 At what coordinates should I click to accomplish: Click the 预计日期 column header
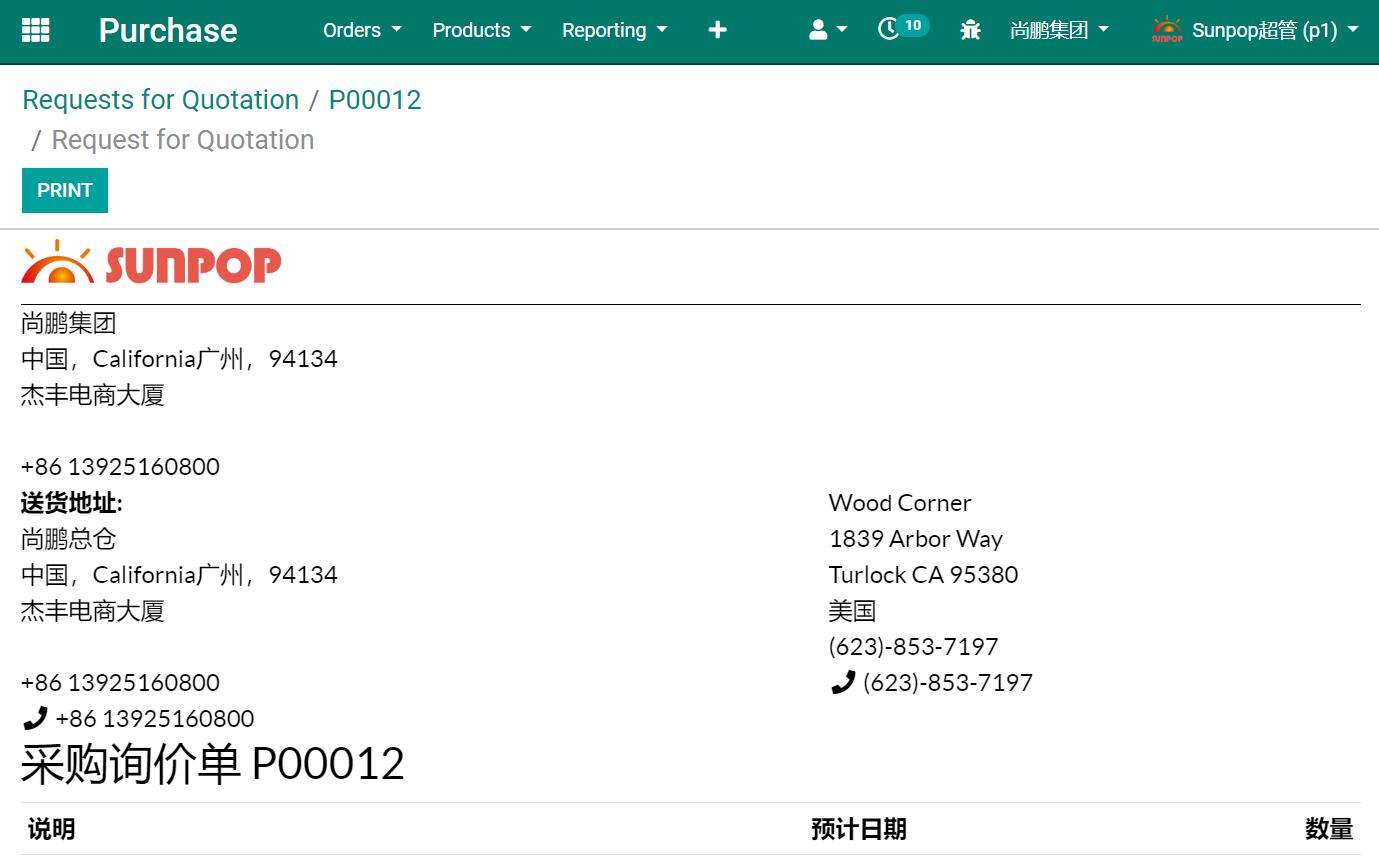click(859, 829)
